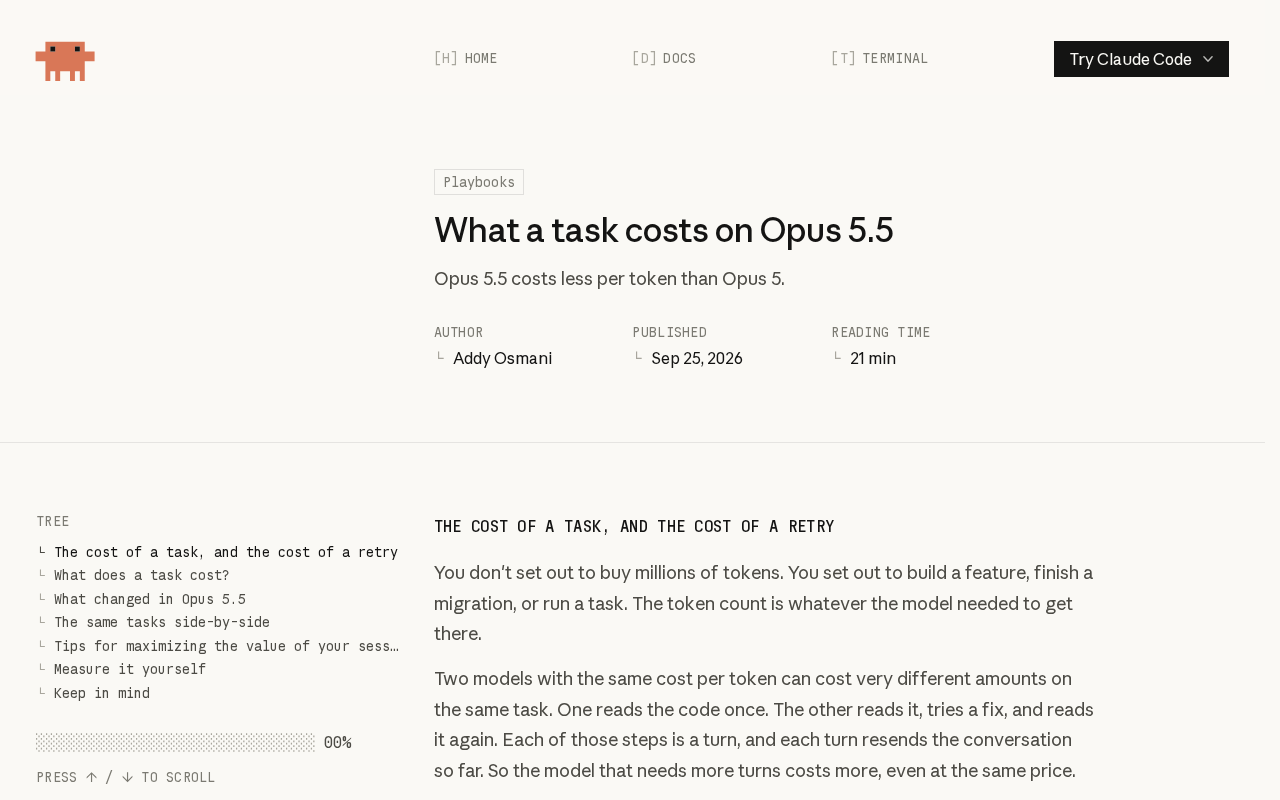The height and width of the screenshot is (800, 1280).
Task: Click the reading progress bar
Action: click(175, 742)
